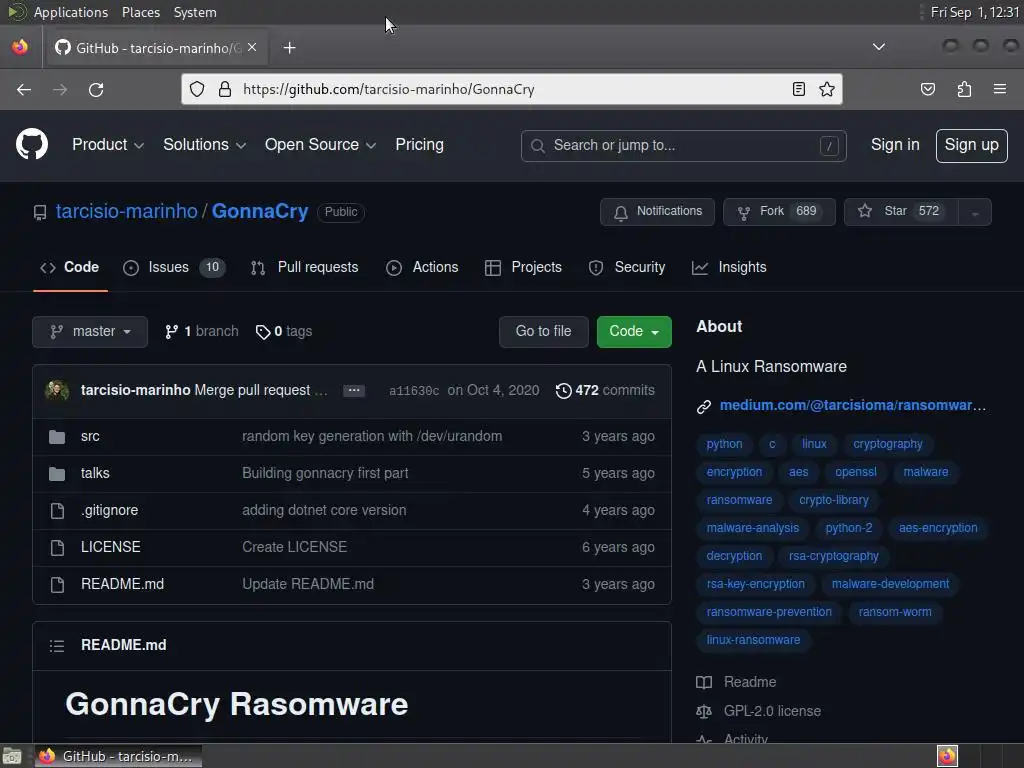This screenshot has height=768, width=1024.
Task: Open the Applications menu
Action: click(71, 12)
